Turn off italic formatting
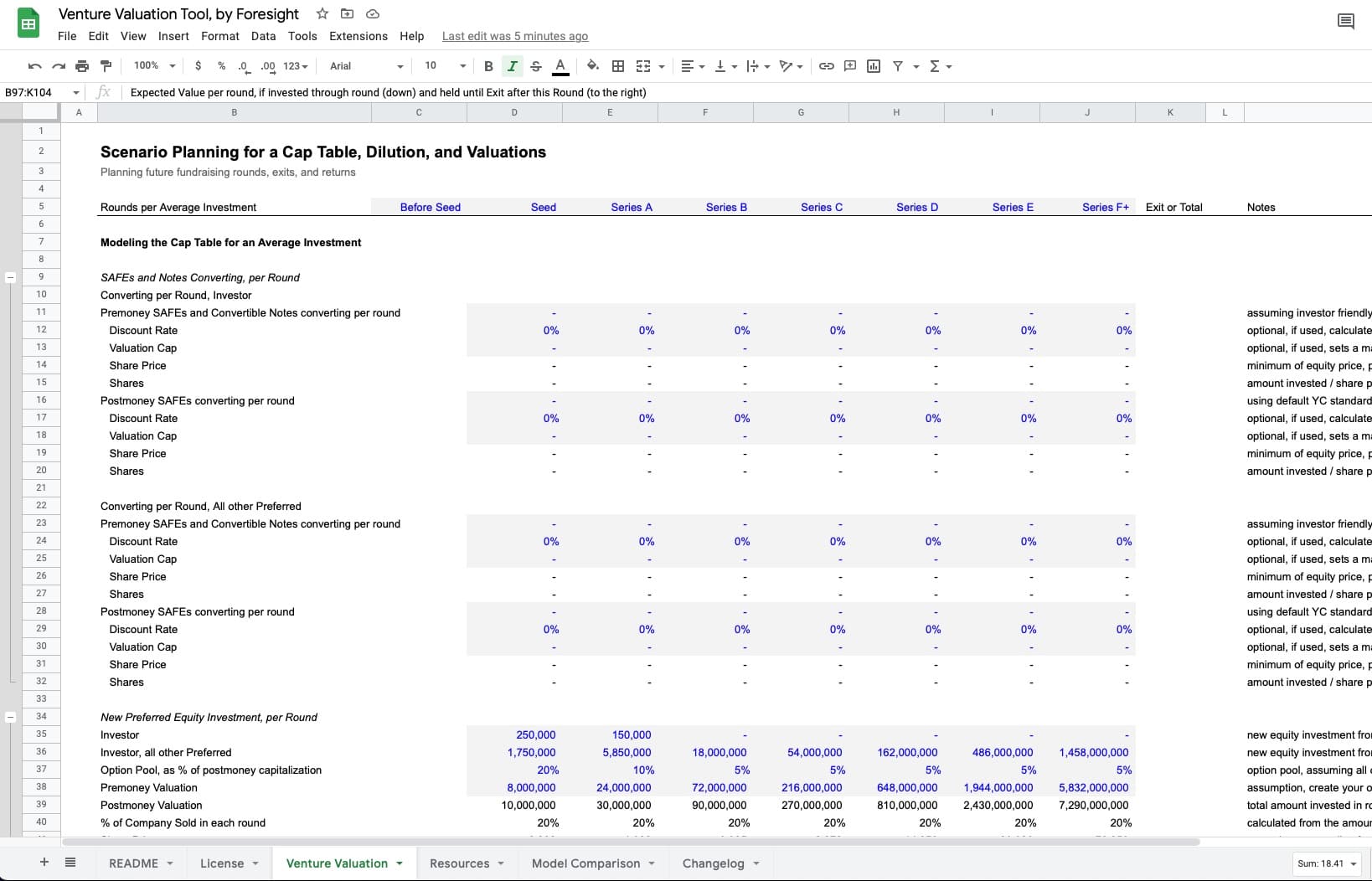 click(x=513, y=66)
